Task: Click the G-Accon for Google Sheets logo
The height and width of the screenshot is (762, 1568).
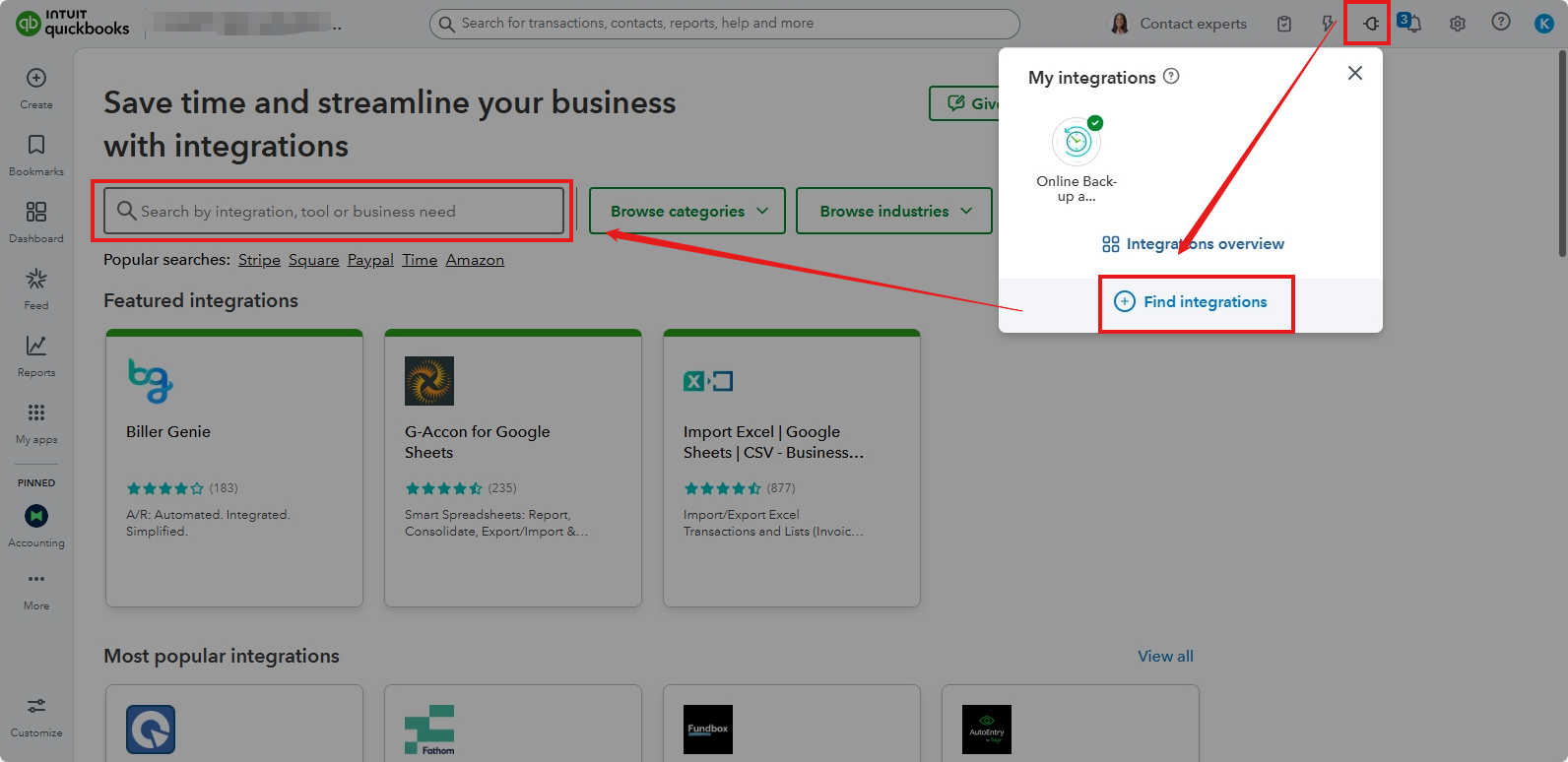Action: 429,381
